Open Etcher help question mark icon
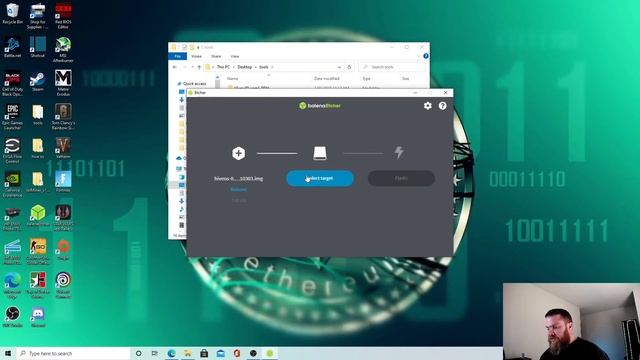 pyautogui.click(x=442, y=106)
